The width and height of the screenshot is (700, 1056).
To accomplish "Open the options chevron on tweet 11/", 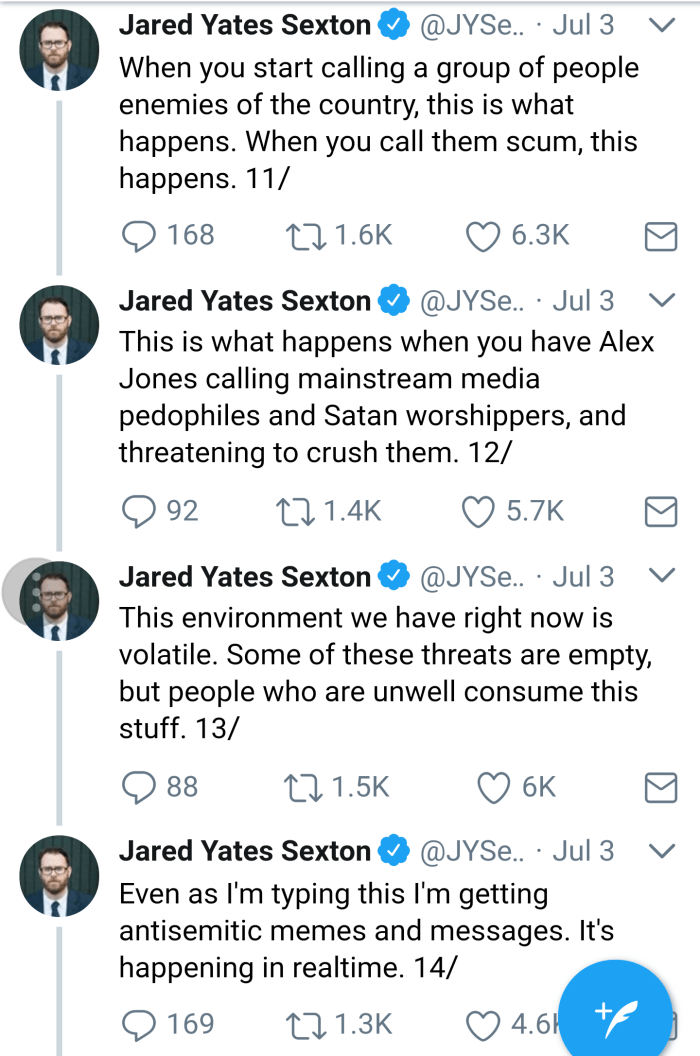I will tap(662, 25).
